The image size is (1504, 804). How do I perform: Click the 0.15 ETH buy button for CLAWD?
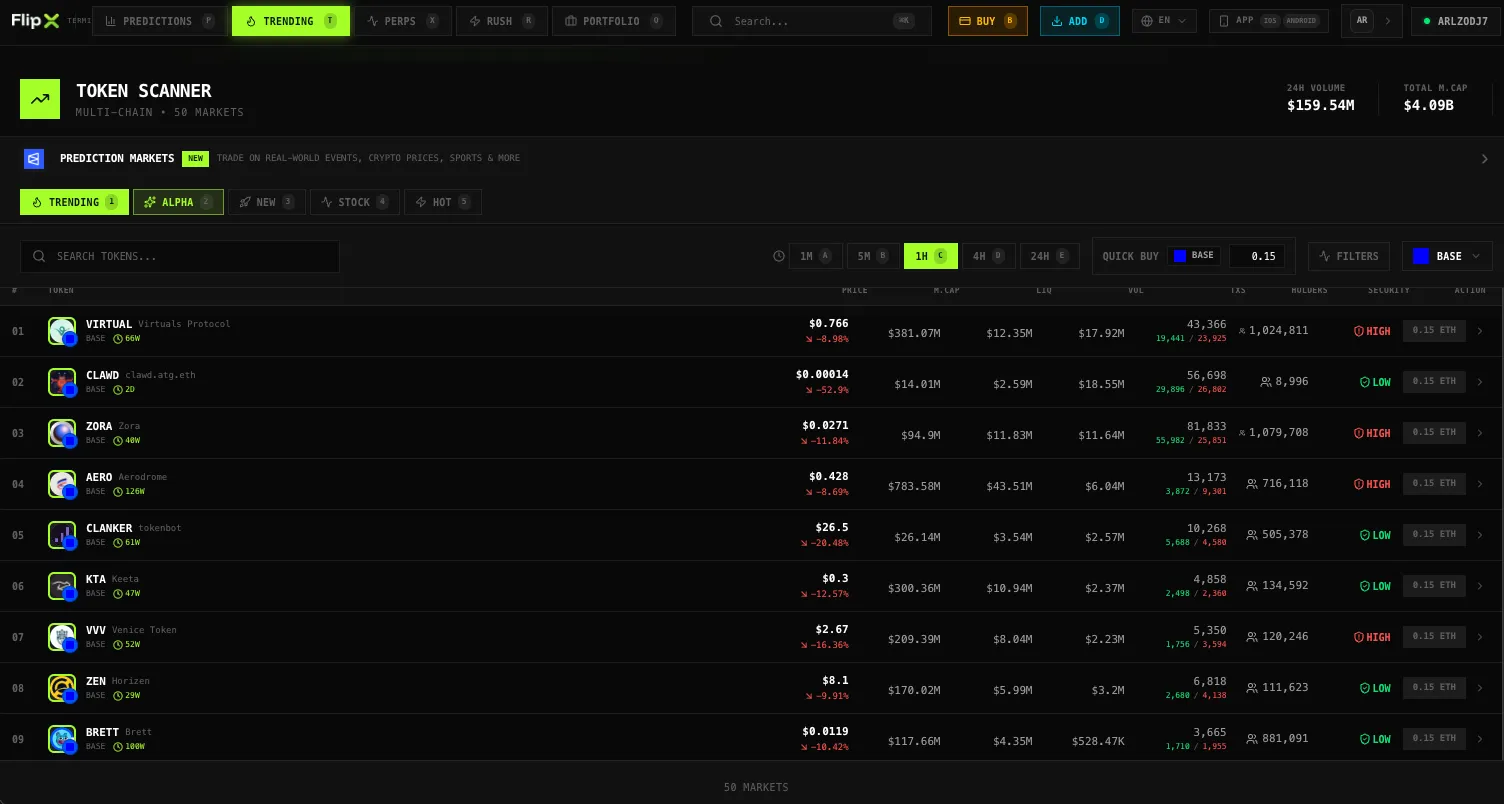tap(1434, 381)
